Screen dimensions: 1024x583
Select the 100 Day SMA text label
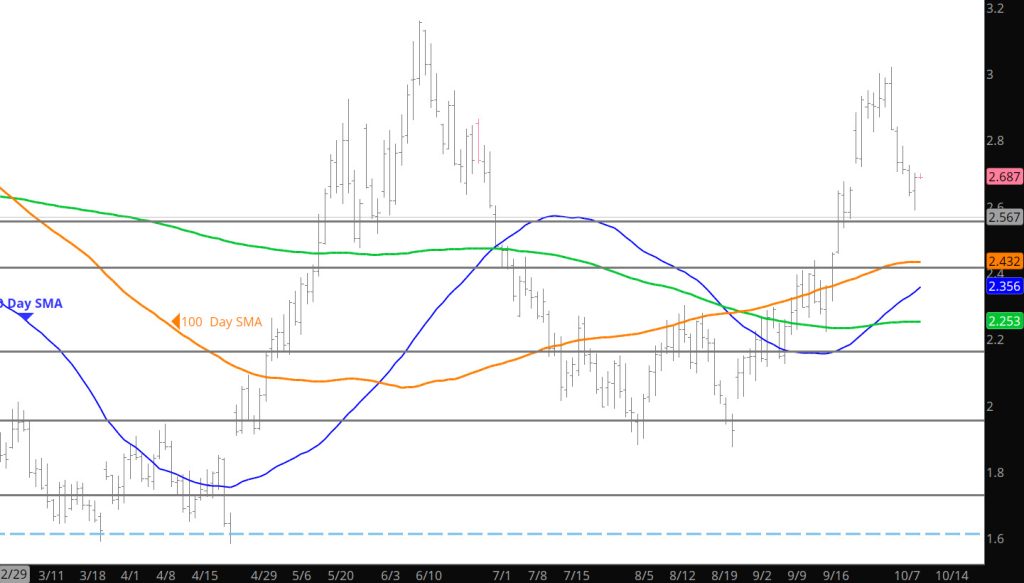pos(220,322)
